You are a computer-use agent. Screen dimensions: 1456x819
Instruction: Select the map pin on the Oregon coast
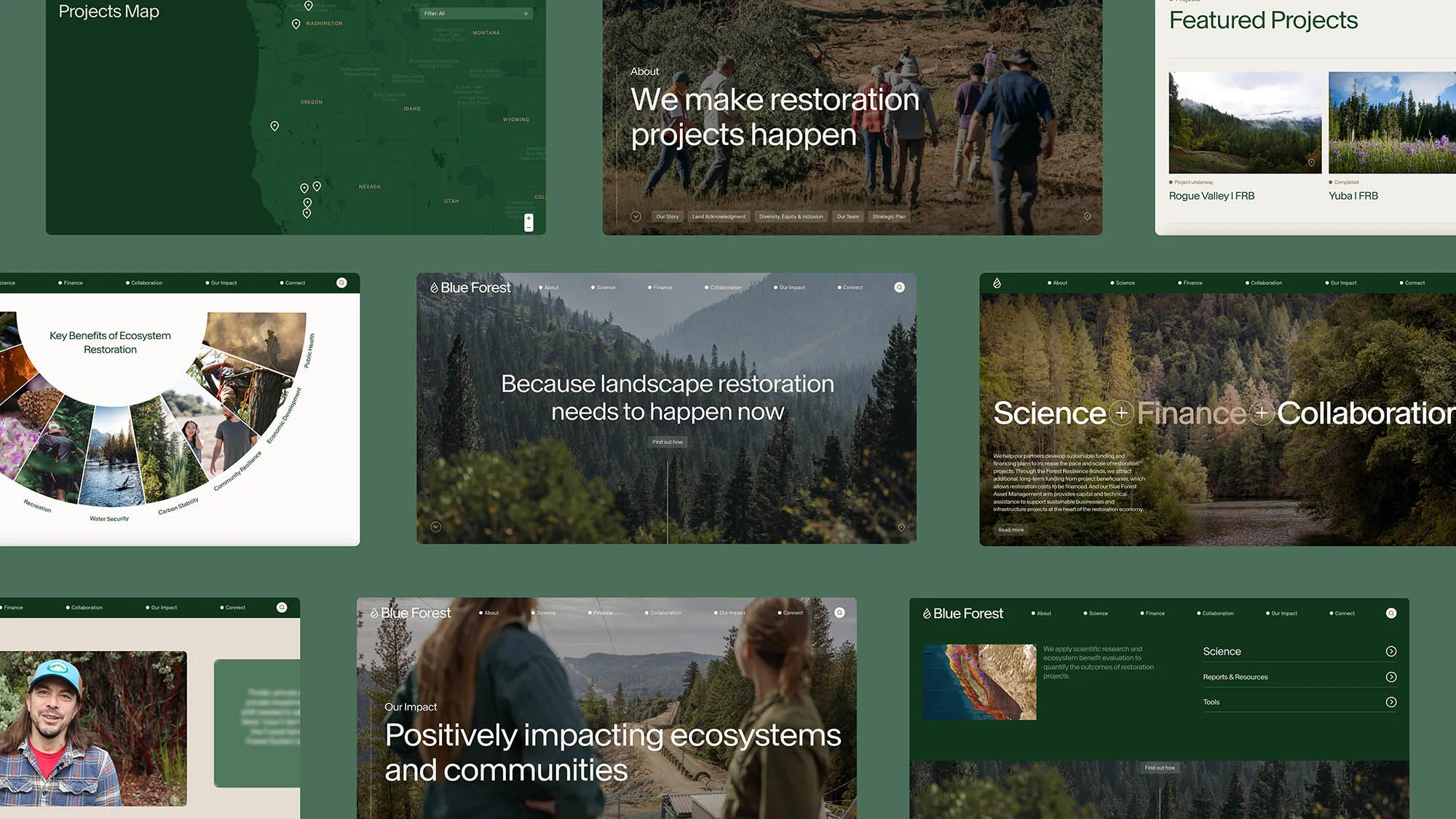click(x=274, y=126)
